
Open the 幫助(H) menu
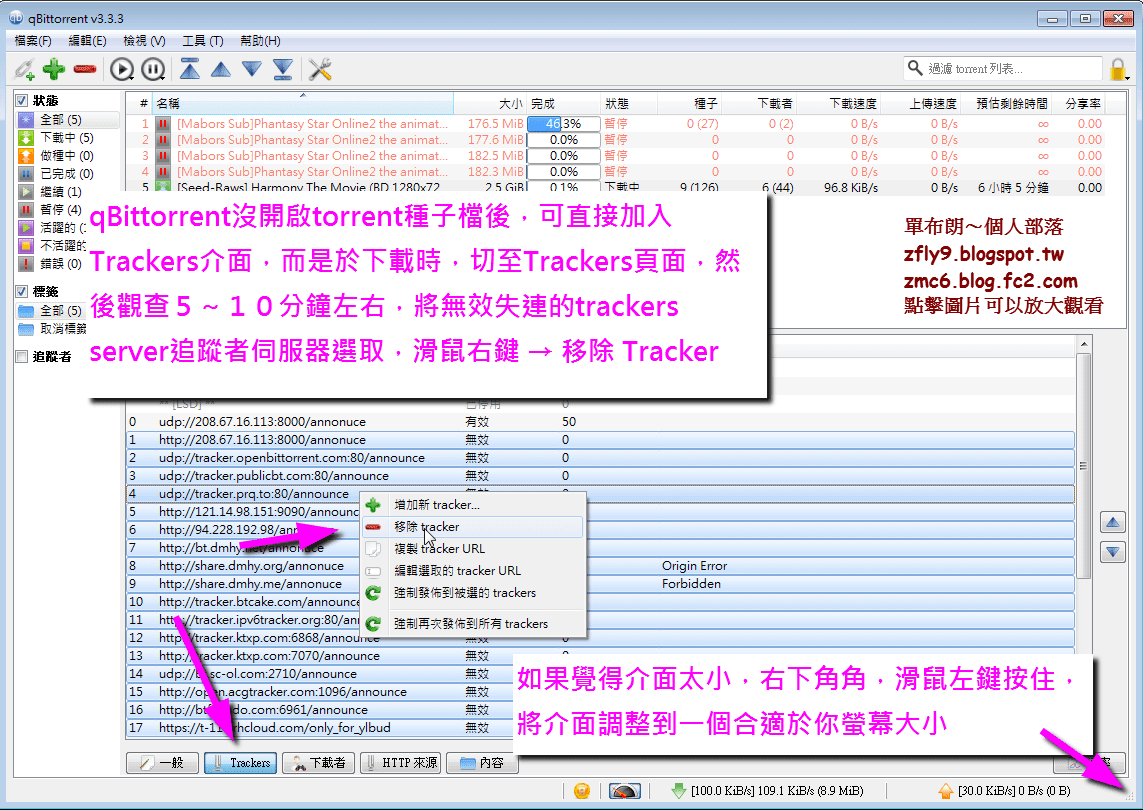260,41
